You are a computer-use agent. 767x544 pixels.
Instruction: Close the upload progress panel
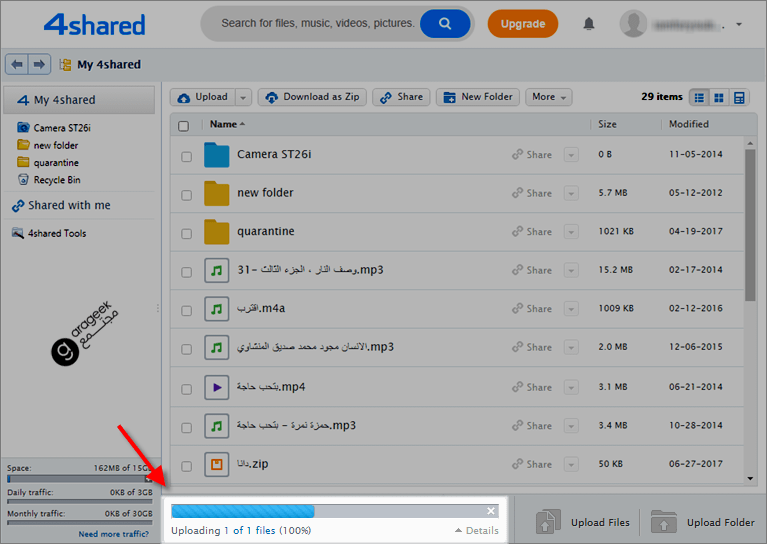pos(491,511)
